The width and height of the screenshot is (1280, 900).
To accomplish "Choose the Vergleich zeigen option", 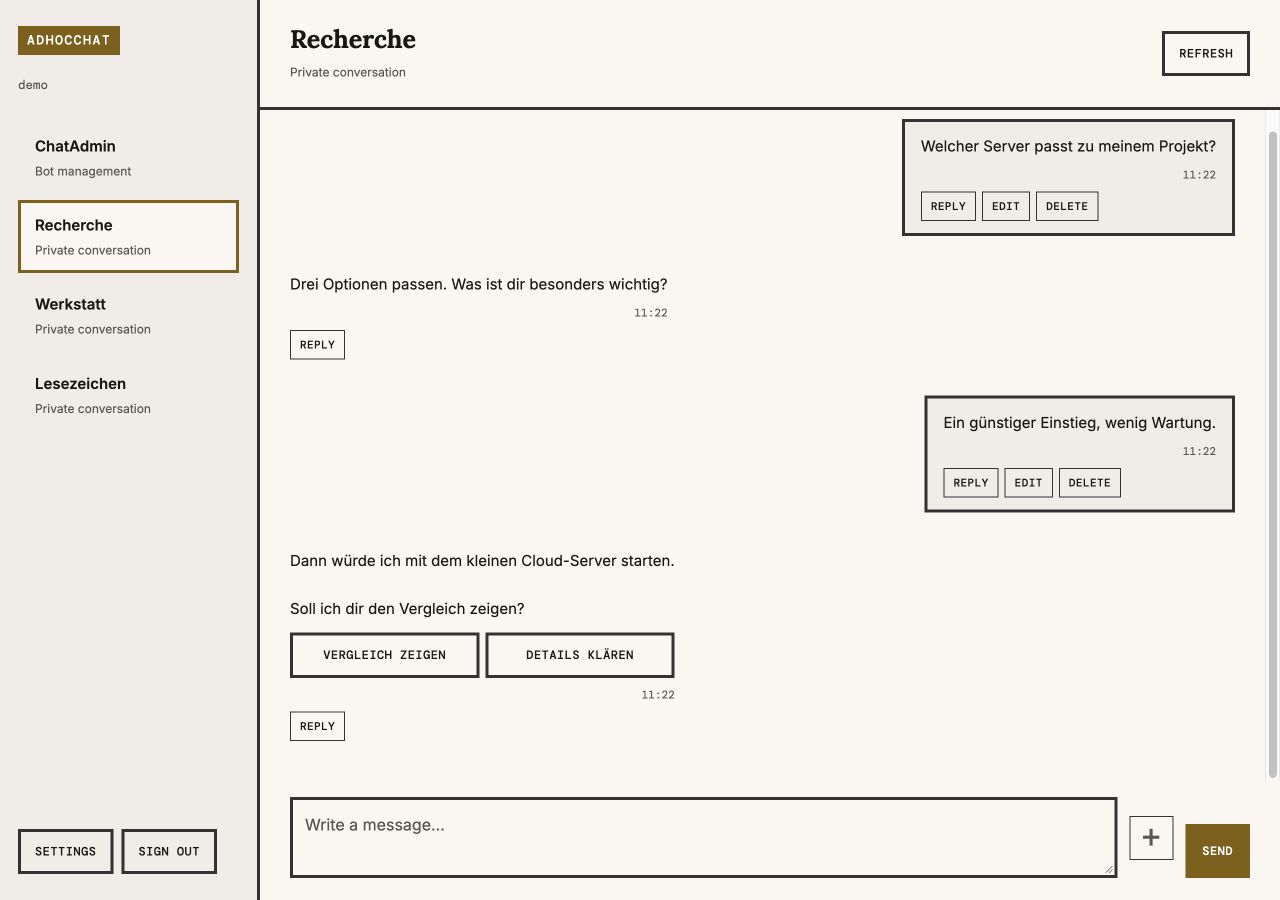I will coord(385,655).
